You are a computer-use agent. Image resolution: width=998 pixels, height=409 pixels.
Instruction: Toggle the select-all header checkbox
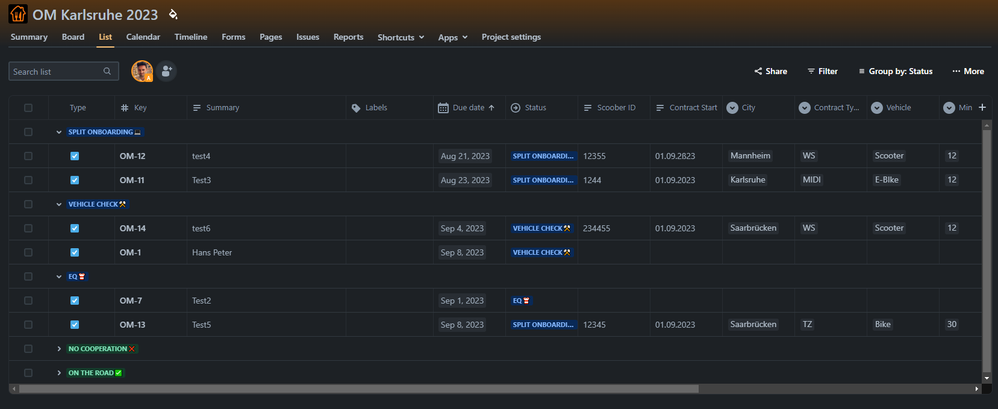click(28, 107)
